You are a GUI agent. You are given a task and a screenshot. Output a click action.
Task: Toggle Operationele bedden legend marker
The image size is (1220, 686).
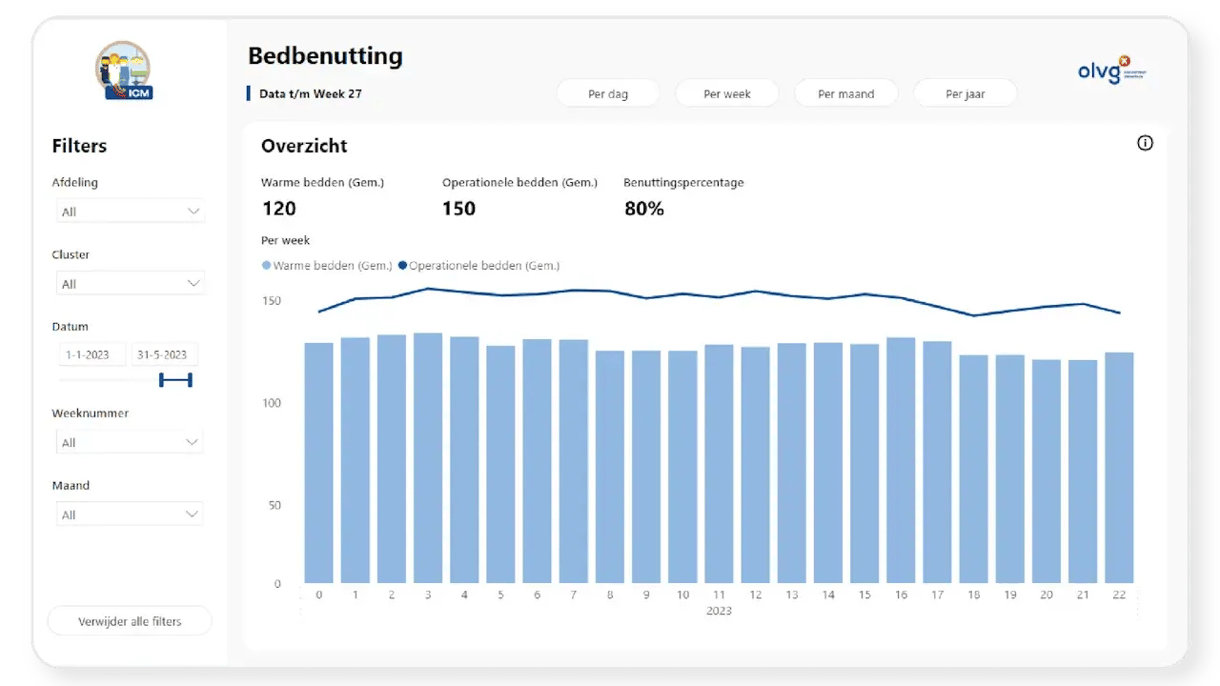pos(403,266)
